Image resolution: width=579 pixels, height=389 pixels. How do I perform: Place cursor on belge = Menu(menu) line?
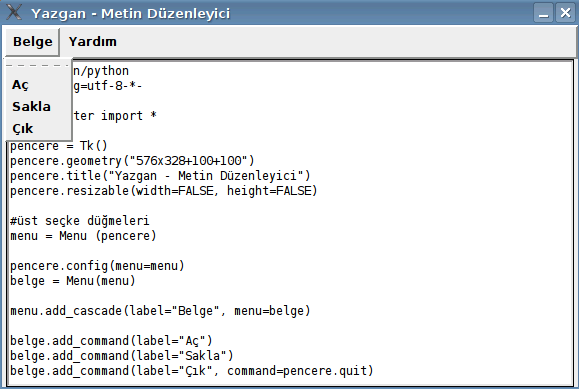tap(73, 281)
